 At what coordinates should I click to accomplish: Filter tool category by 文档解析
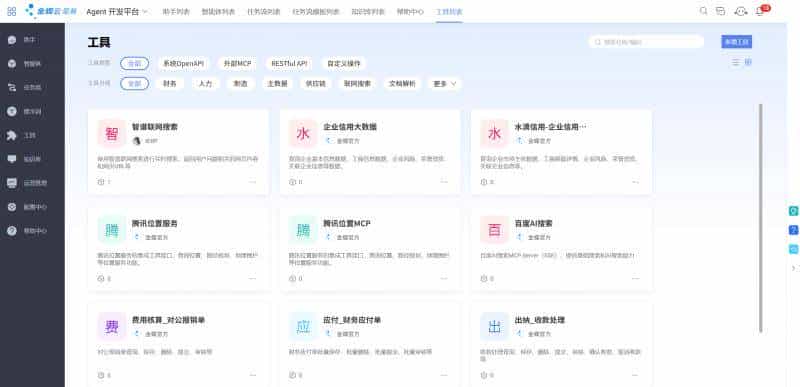click(x=402, y=84)
